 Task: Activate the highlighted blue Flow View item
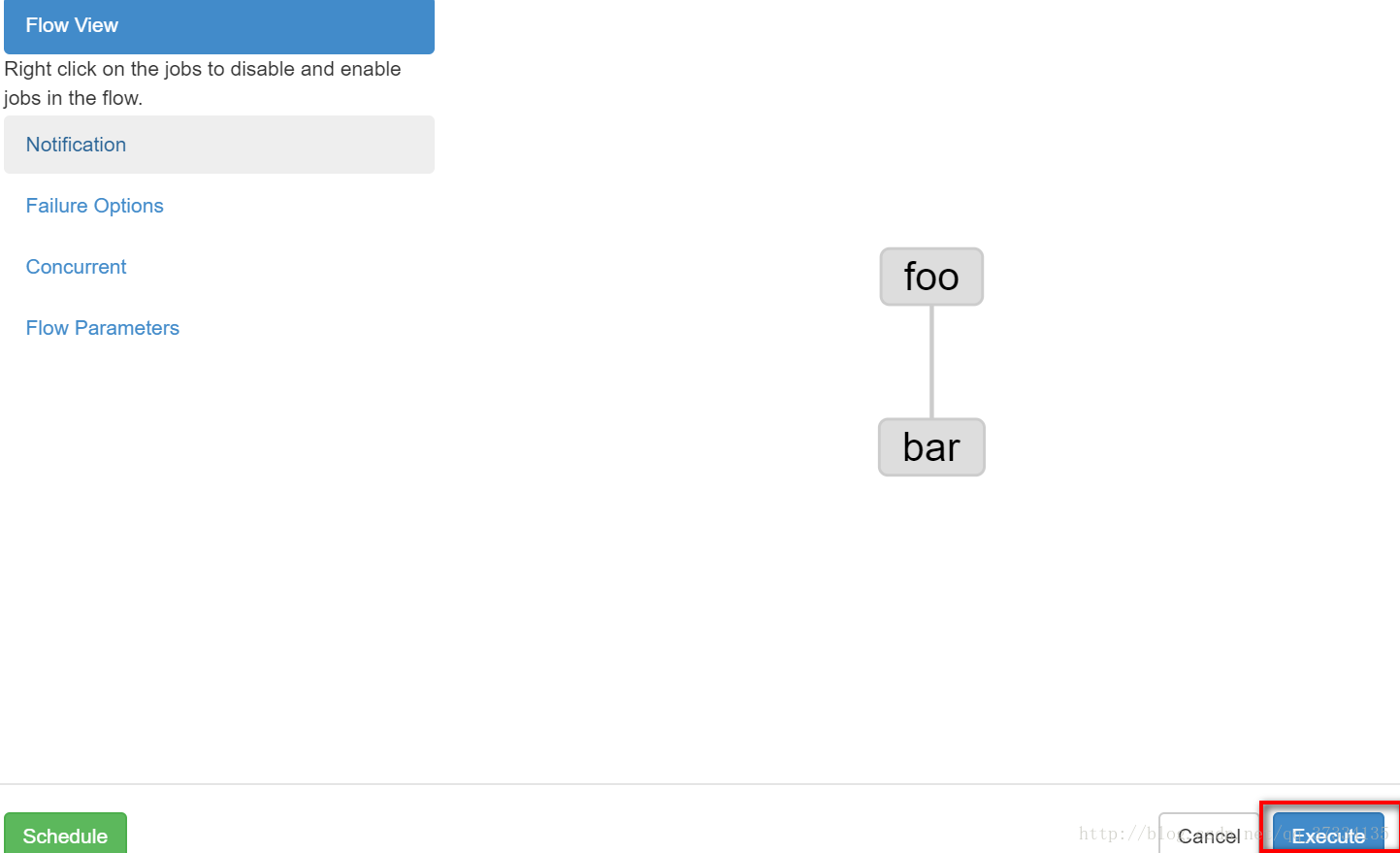click(219, 26)
